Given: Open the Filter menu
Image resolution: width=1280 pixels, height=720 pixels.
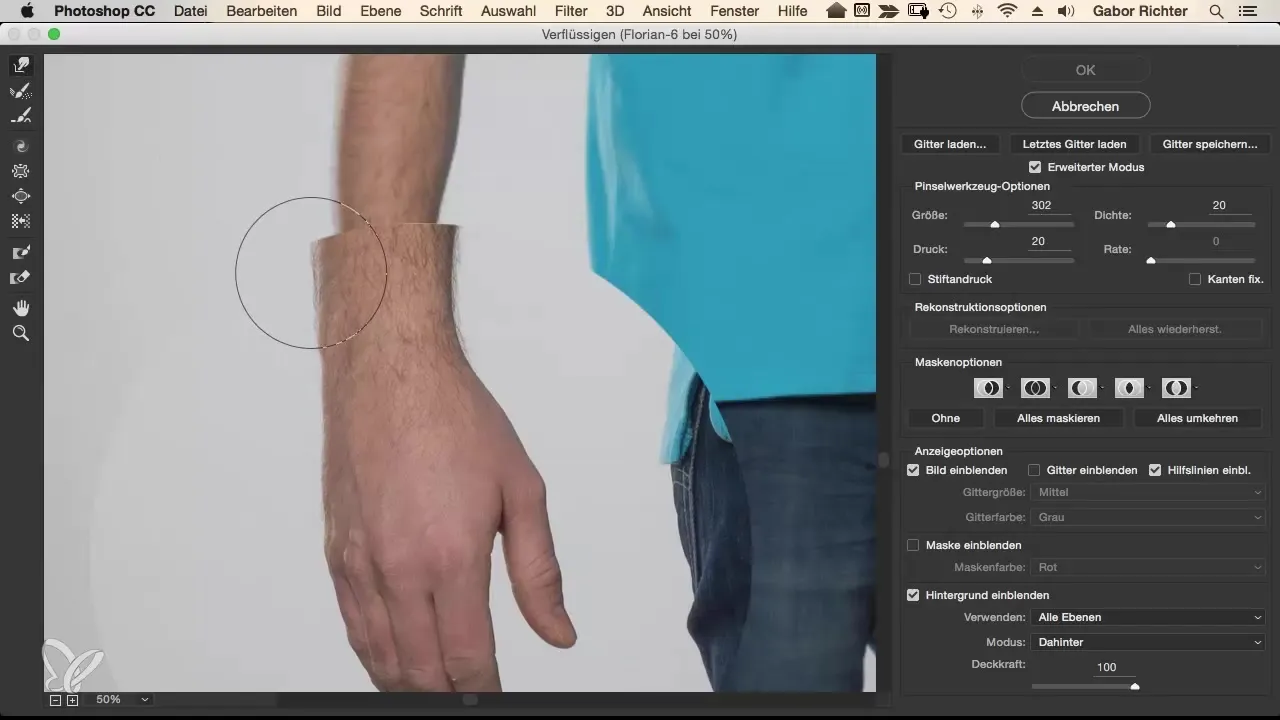Looking at the screenshot, I should pyautogui.click(x=571, y=12).
